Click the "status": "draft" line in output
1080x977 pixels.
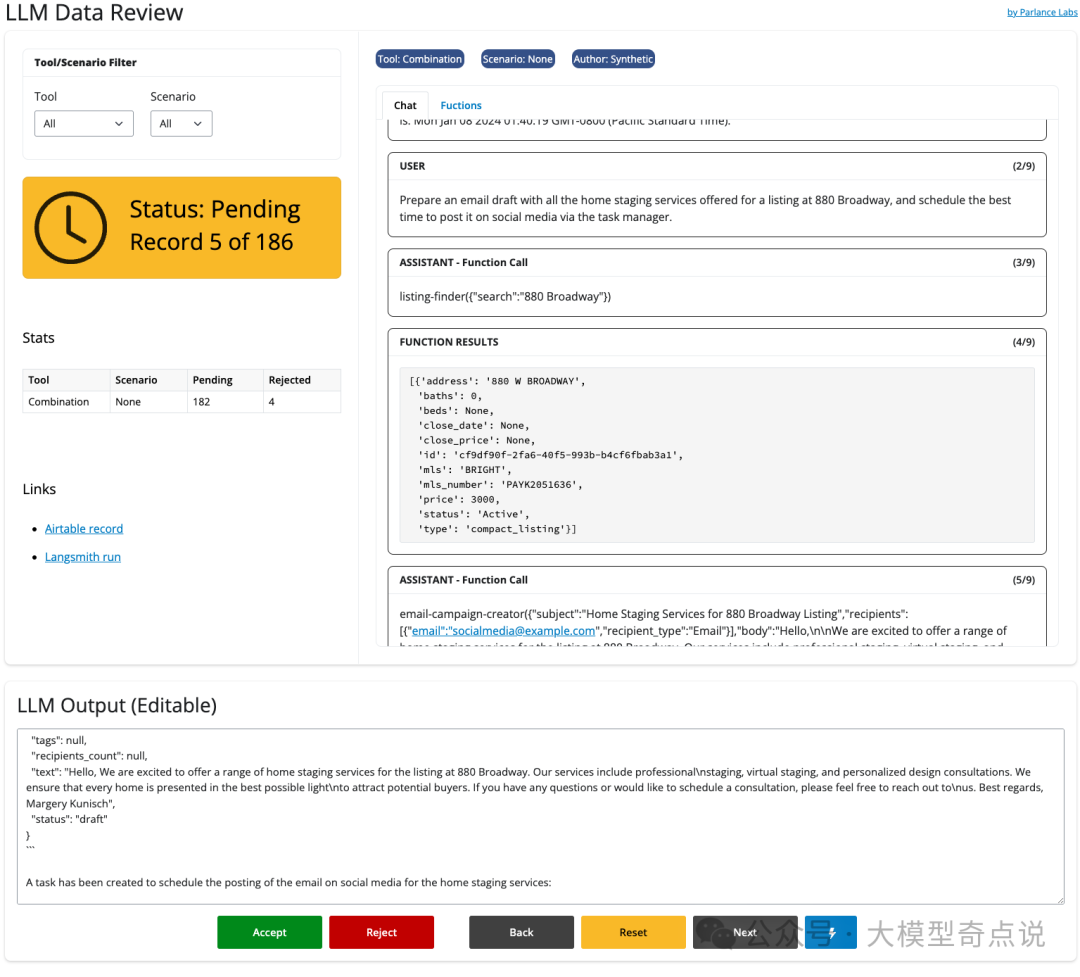tap(69, 820)
